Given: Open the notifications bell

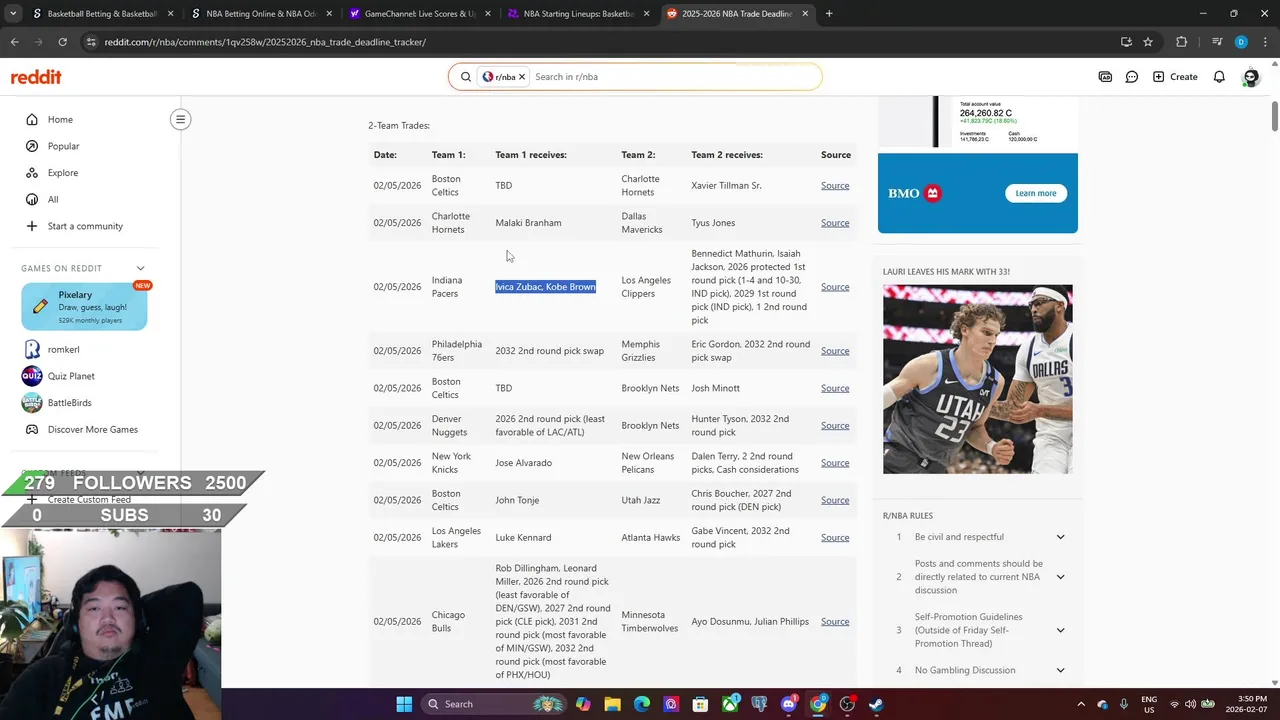Looking at the screenshot, I should [1219, 77].
